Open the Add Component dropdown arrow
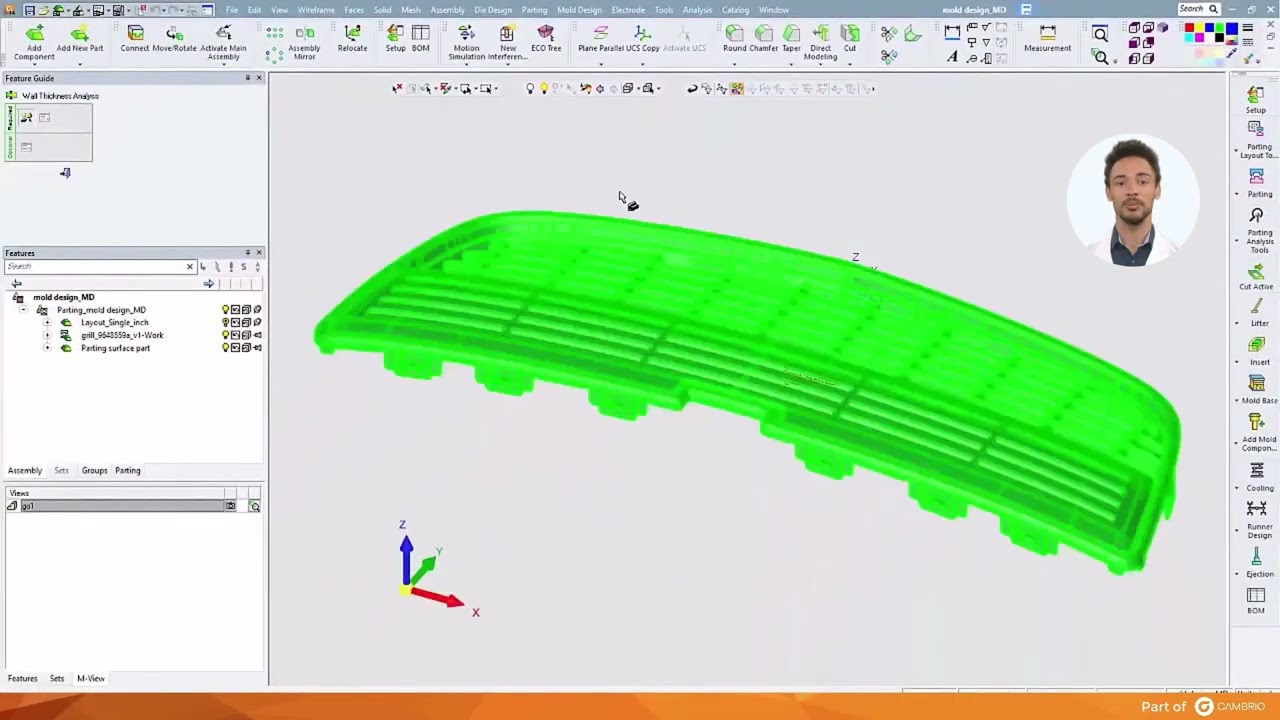This screenshot has height=720, width=1280. [34, 65]
